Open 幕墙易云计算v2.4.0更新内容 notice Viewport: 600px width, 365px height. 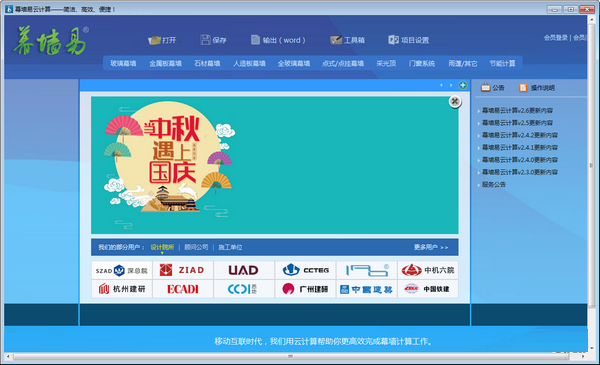pyautogui.click(x=520, y=160)
